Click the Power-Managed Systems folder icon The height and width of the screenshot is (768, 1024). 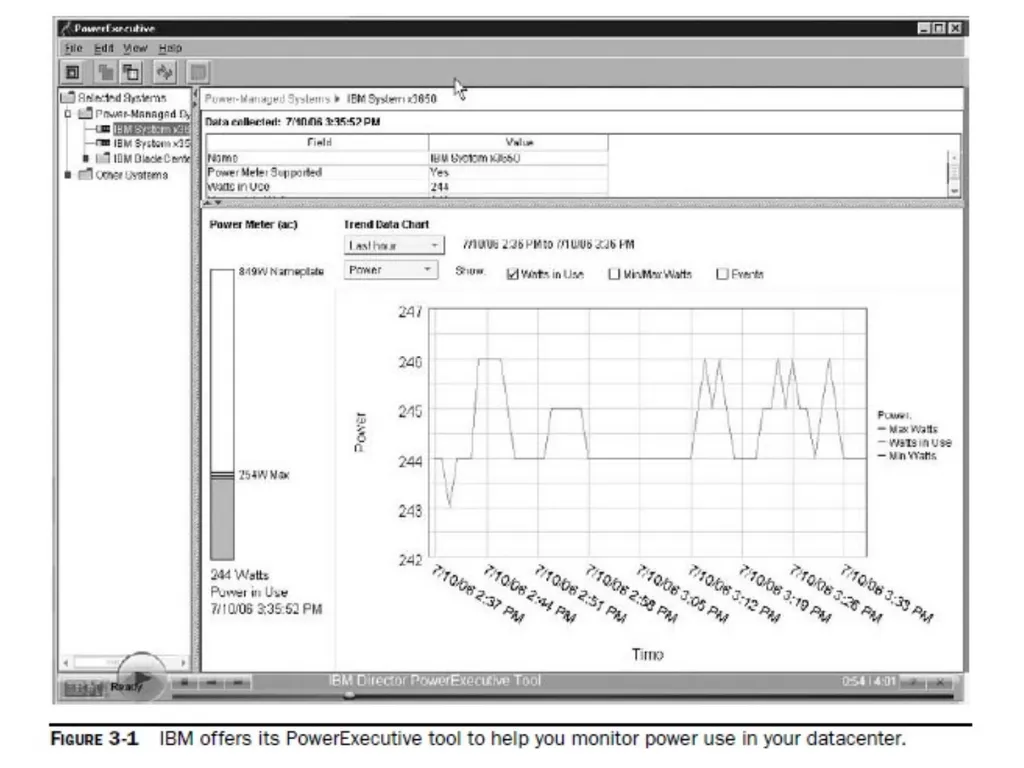click(x=86, y=114)
